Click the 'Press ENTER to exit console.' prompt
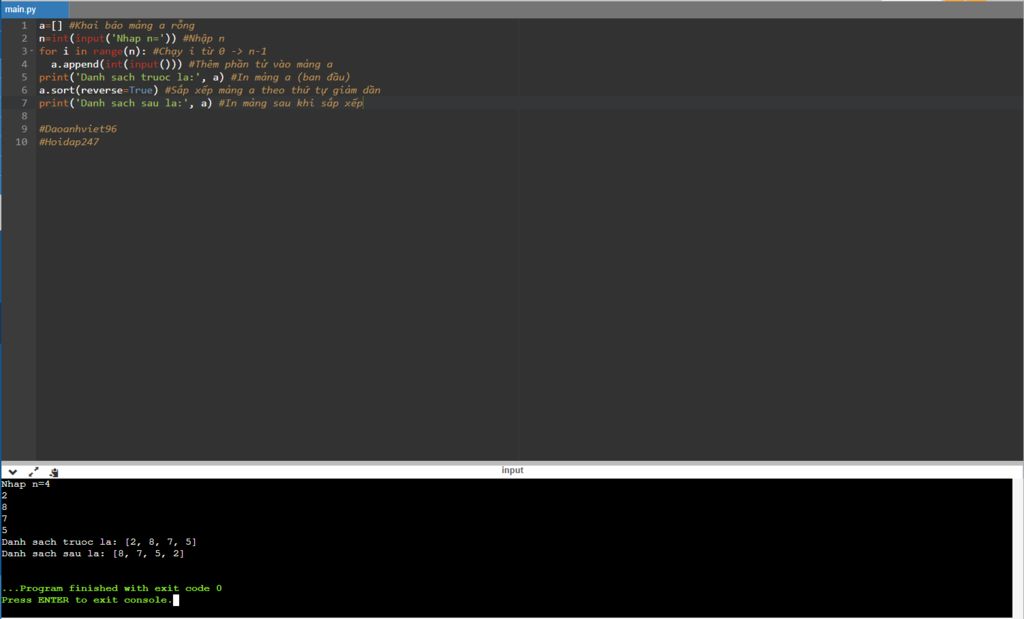This screenshot has width=1024, height=619. (87, 600)
